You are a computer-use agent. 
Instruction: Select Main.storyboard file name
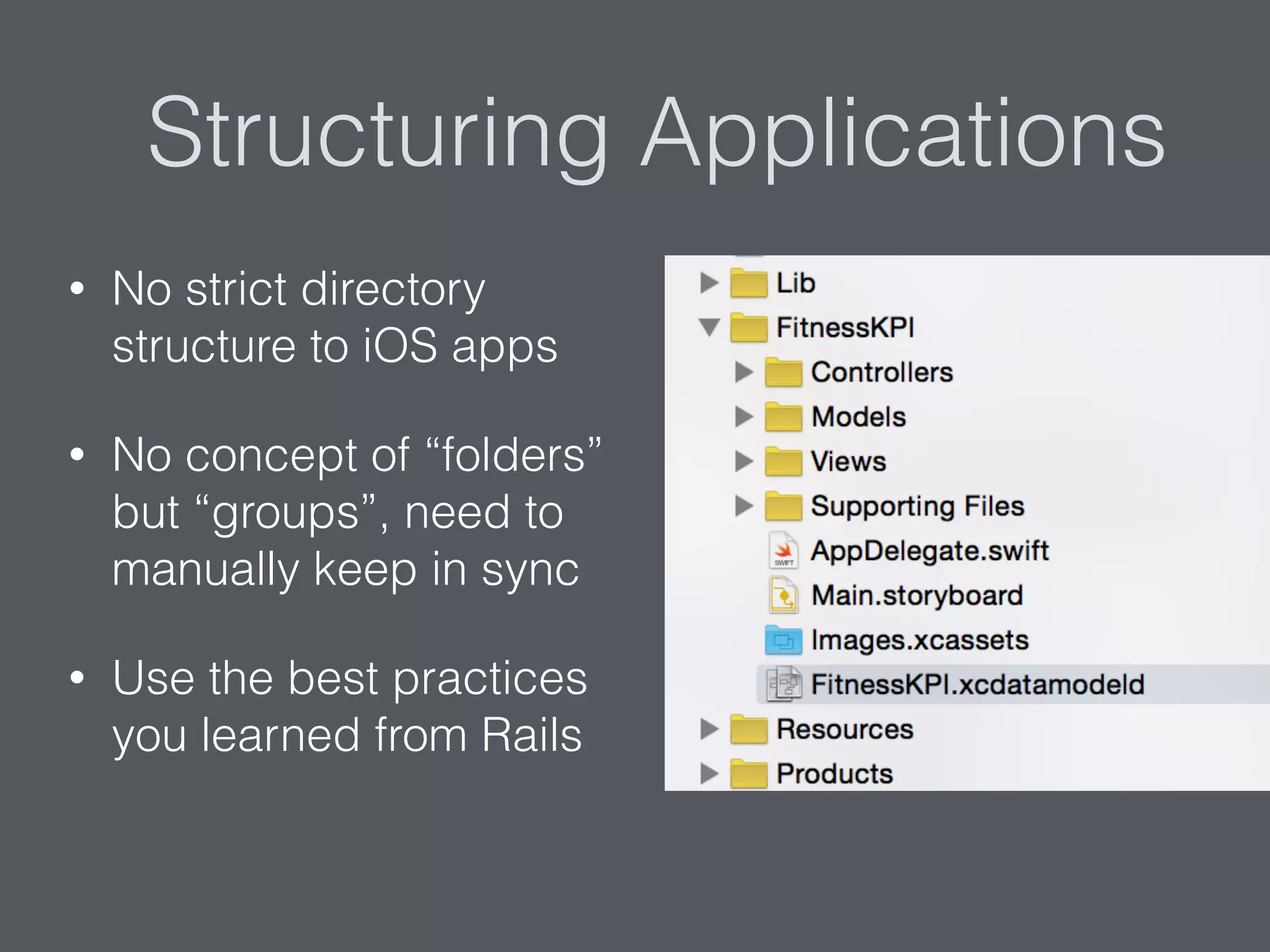[917, 595]
